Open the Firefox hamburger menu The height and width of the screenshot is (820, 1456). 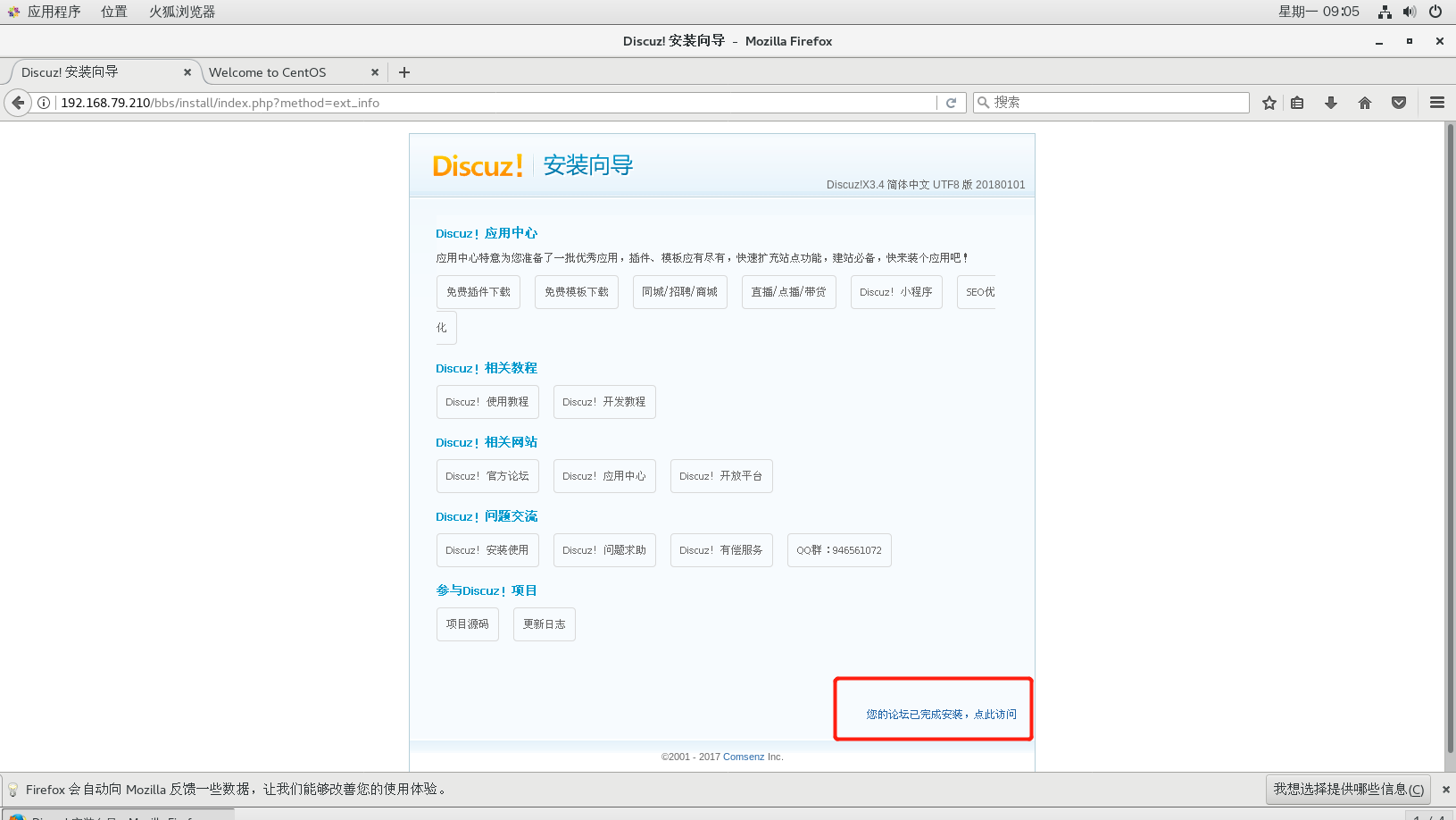coord(1437,103)
